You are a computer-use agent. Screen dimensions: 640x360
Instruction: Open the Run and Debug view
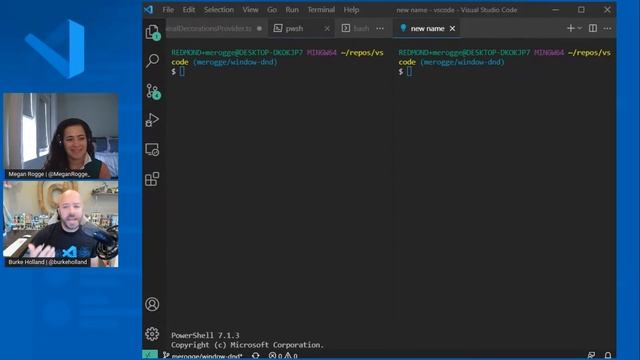pos(152,120)
